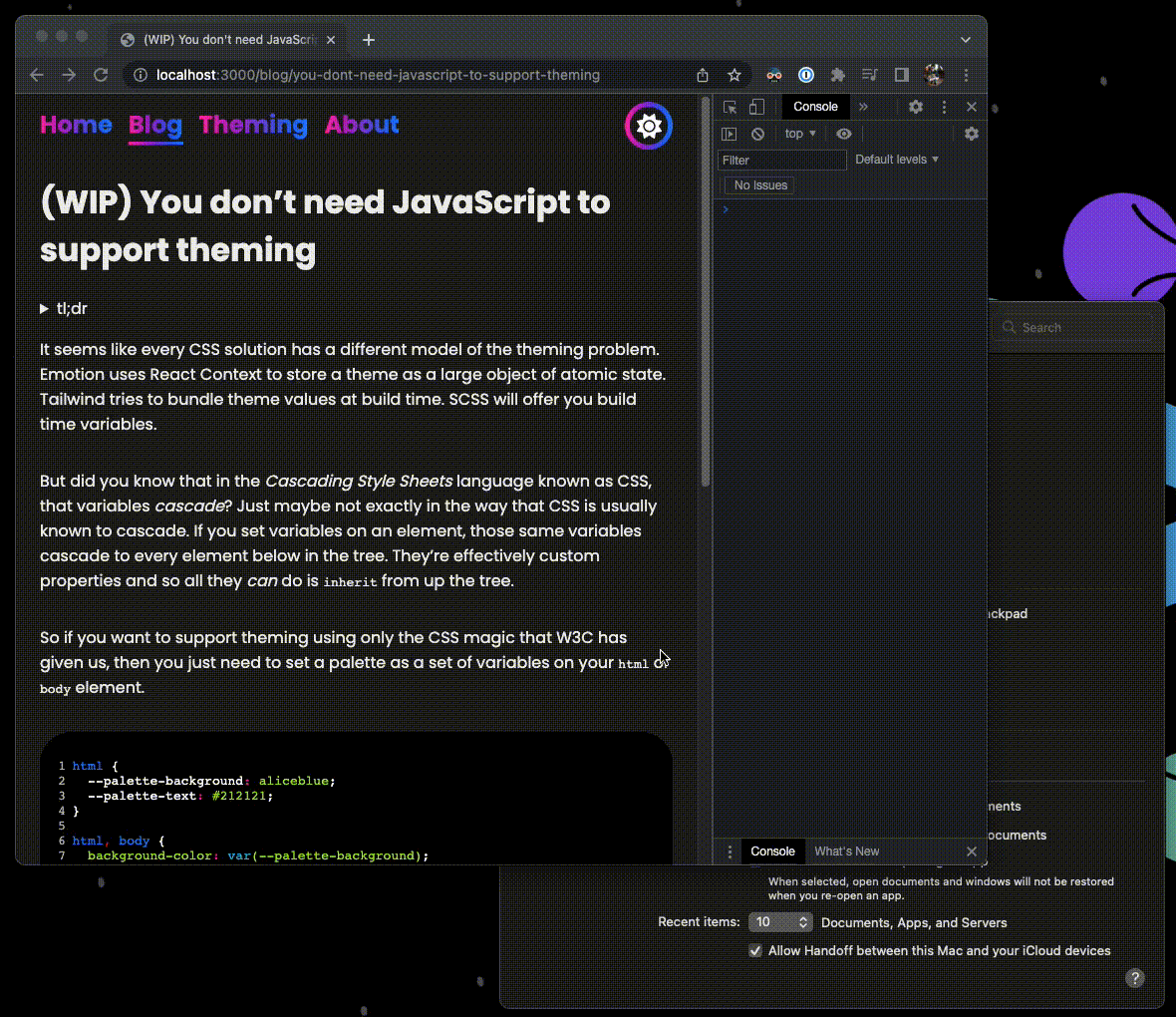Screen dimensions: 1176x1017
Task: Click the 'Cascading Style Sheets' italic text
Action: (x=359, y=482)
